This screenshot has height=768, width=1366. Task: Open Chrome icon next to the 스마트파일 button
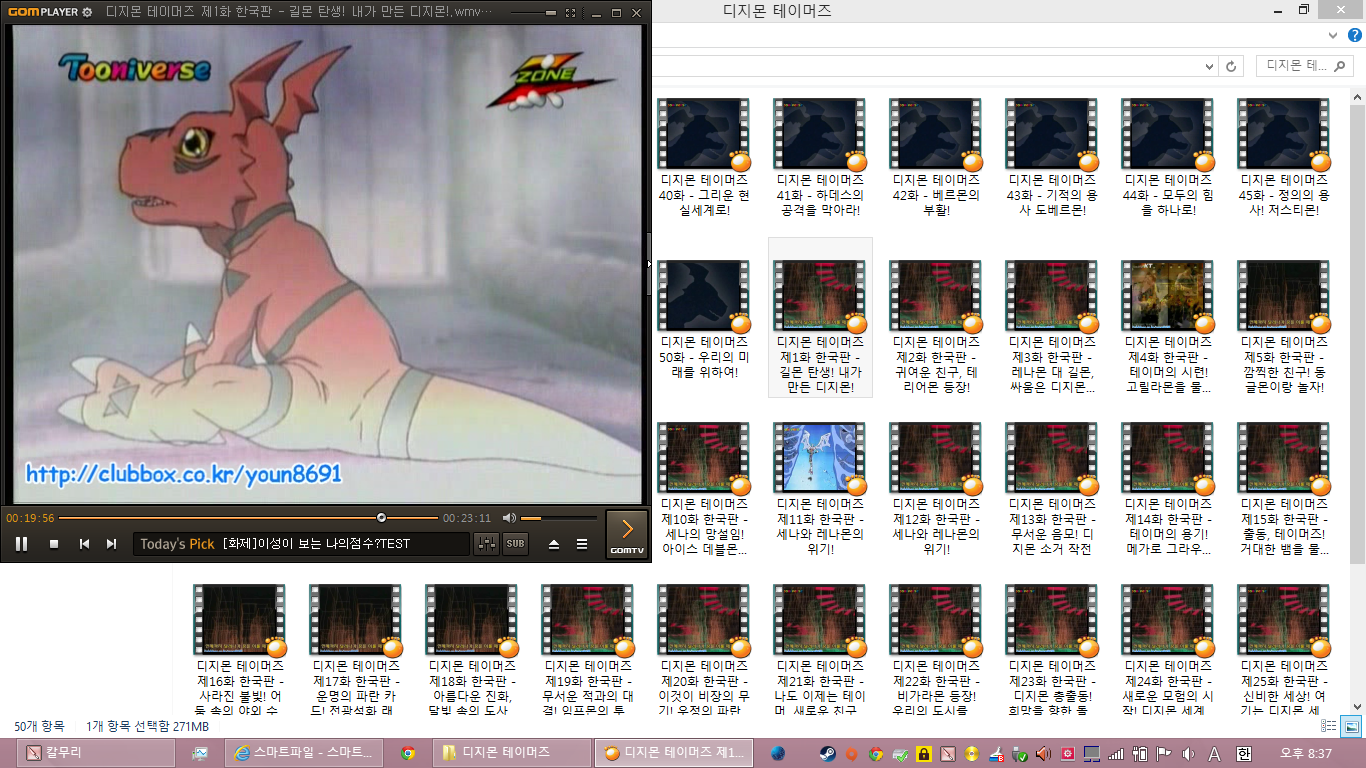pos(408,753)
